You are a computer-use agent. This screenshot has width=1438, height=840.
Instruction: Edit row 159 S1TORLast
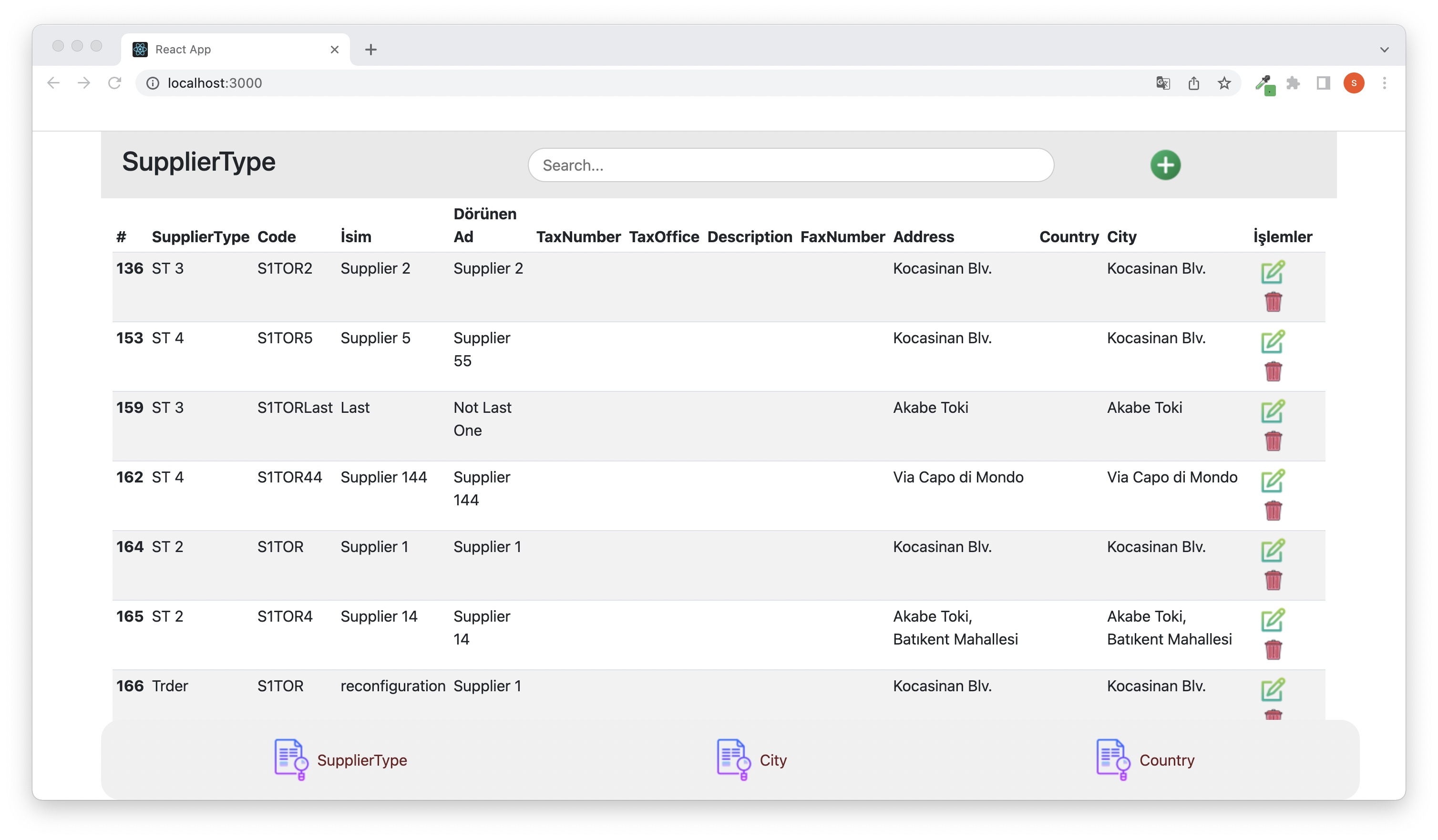coord(1273,411)
